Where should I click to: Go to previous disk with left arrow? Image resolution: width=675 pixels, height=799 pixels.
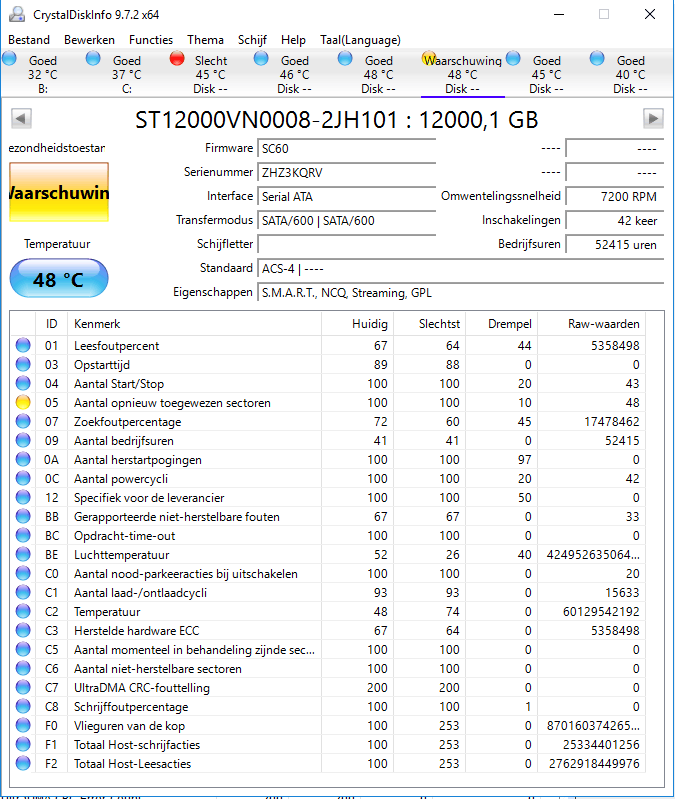point(21,119)
